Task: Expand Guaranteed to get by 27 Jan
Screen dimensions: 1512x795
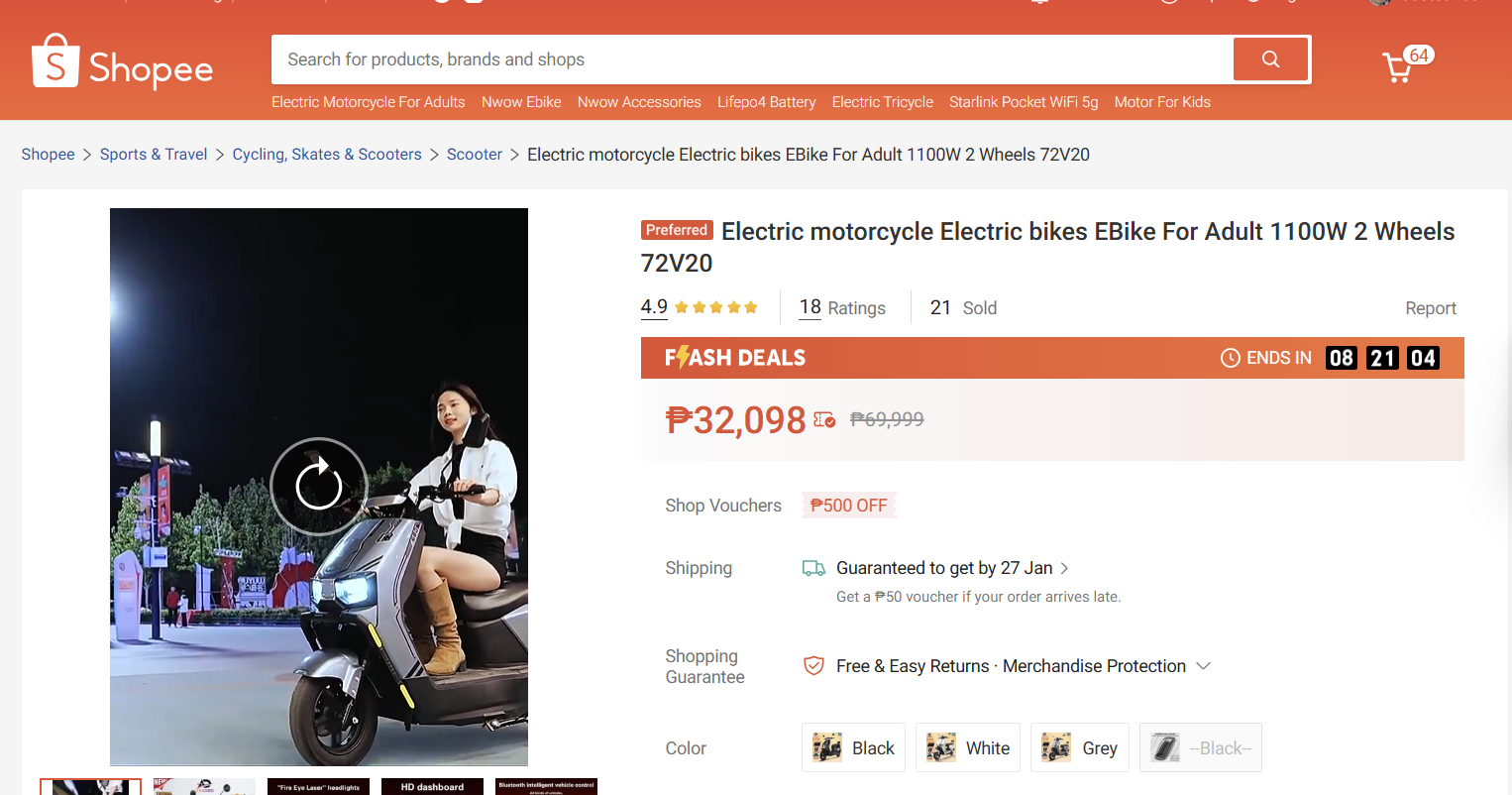Action: tap(1065, 568)
